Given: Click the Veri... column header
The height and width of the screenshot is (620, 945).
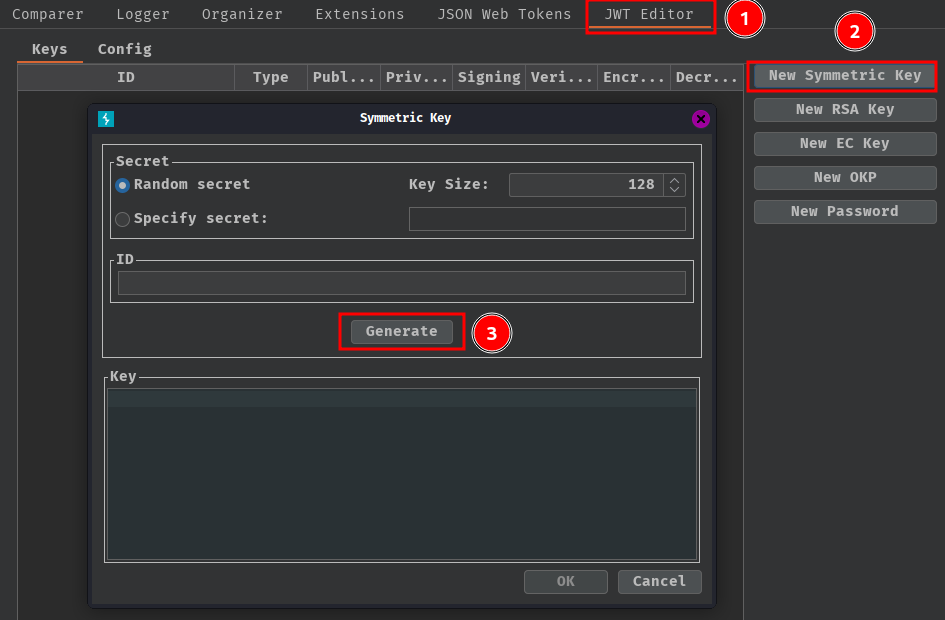Looking at the screenshot, I should coord(562,77).
